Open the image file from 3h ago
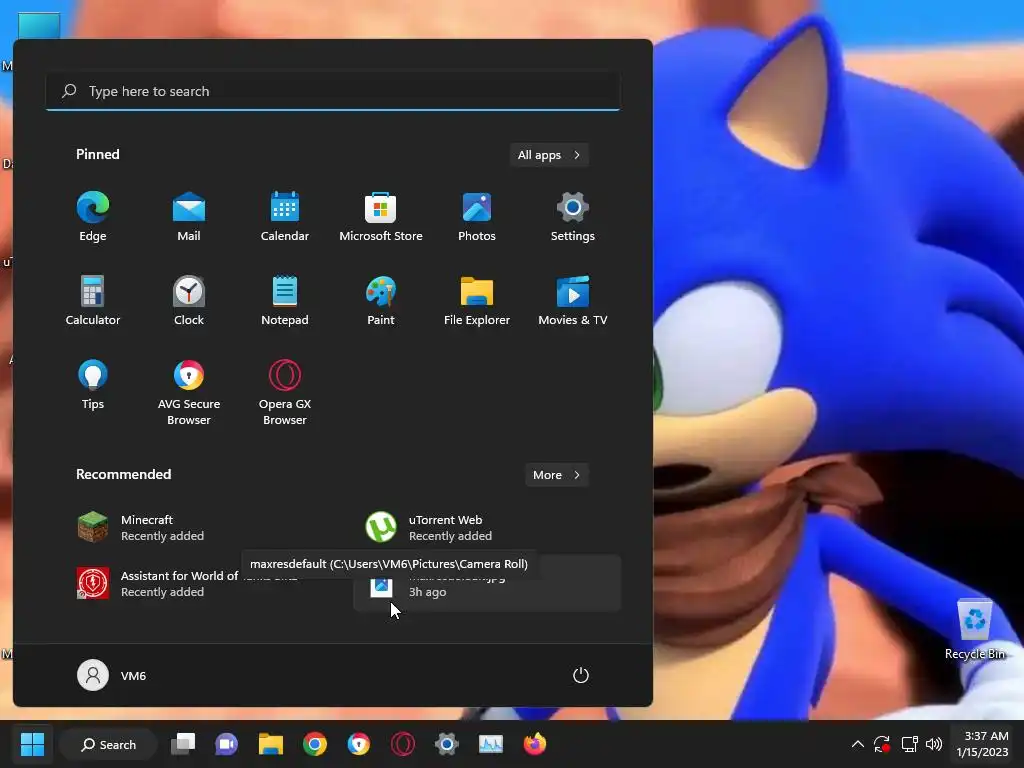 pos(487,583)
